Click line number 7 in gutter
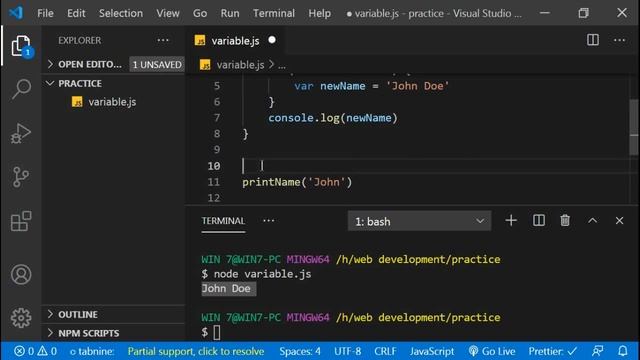This screenshot has width=640, height=360. (x=217, y=118)
